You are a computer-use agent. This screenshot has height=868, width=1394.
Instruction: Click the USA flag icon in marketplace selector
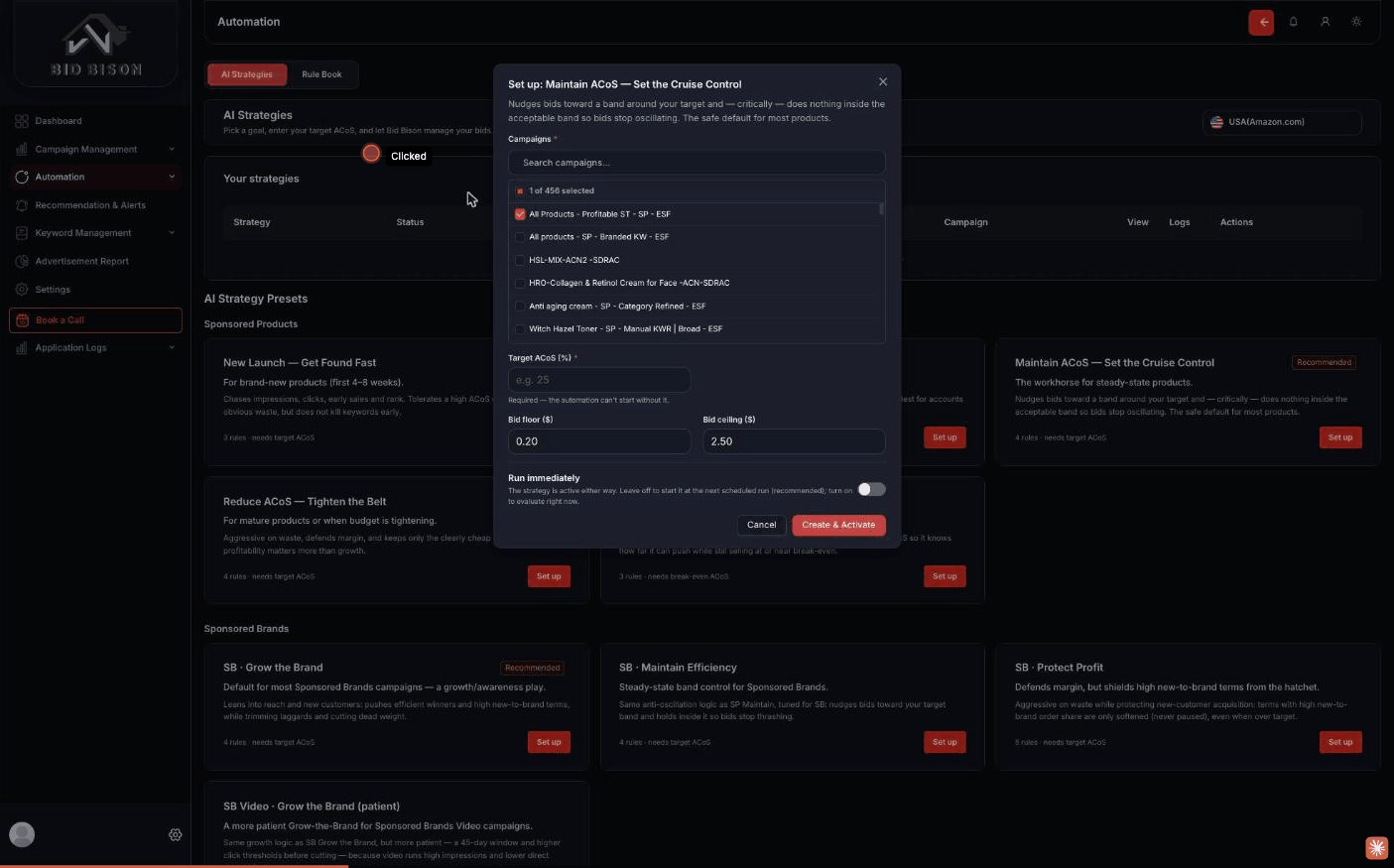point(1216,122)
